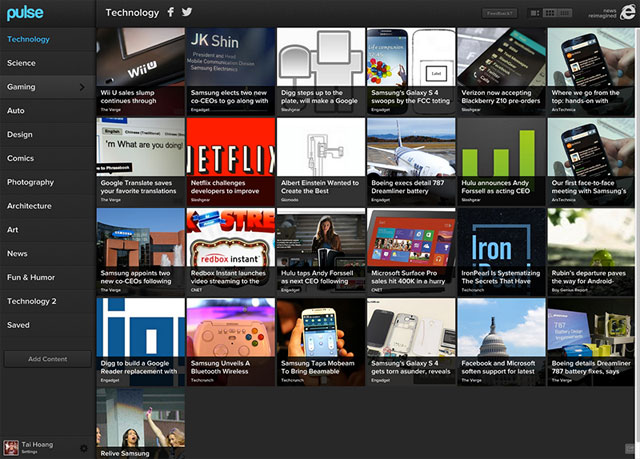Open Google Translate saves translations story
640x459 pixels.
click(x=140, y=162)
